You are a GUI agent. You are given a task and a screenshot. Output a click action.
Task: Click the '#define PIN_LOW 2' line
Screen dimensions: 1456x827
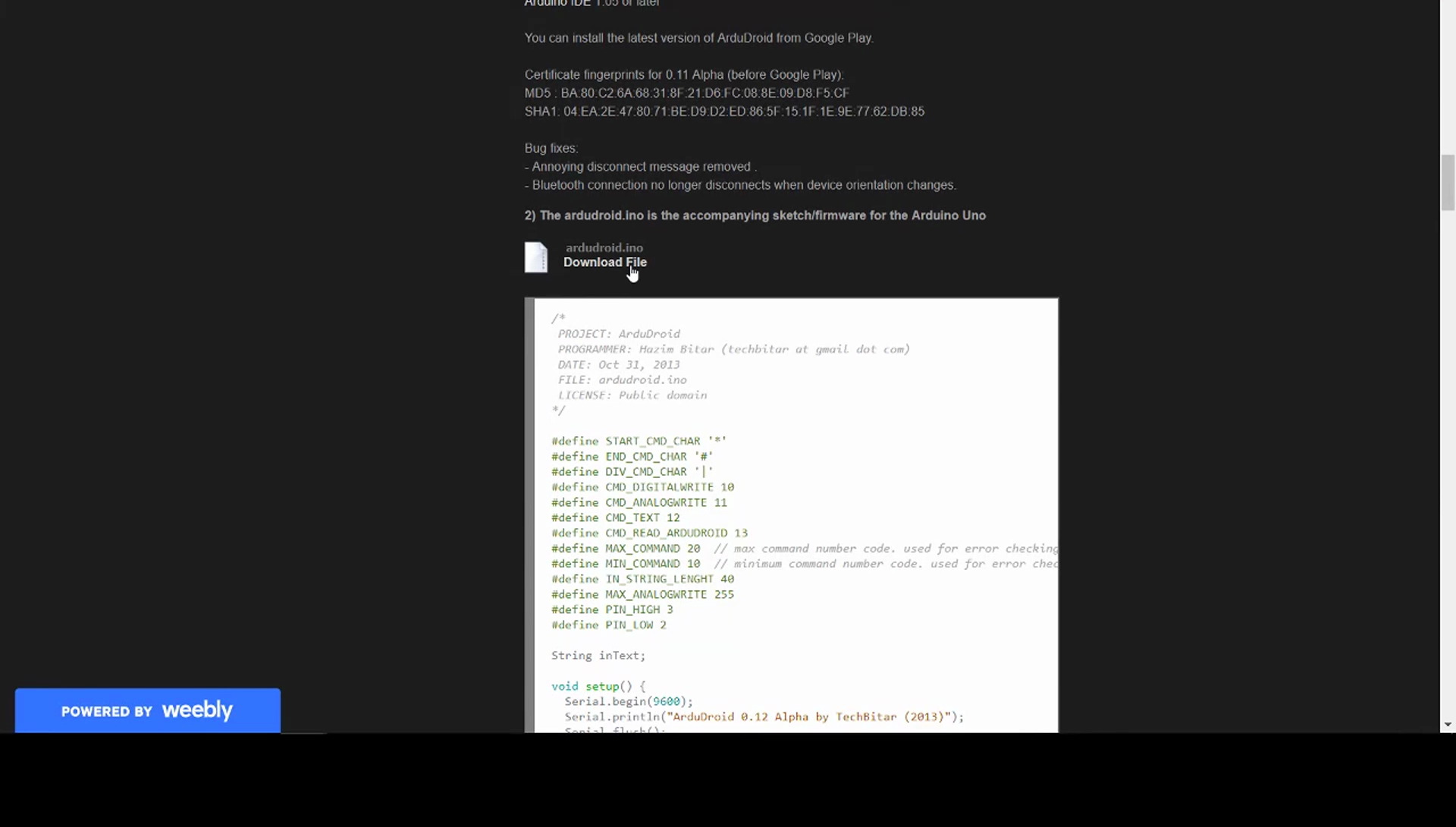[x=609, y=625]
